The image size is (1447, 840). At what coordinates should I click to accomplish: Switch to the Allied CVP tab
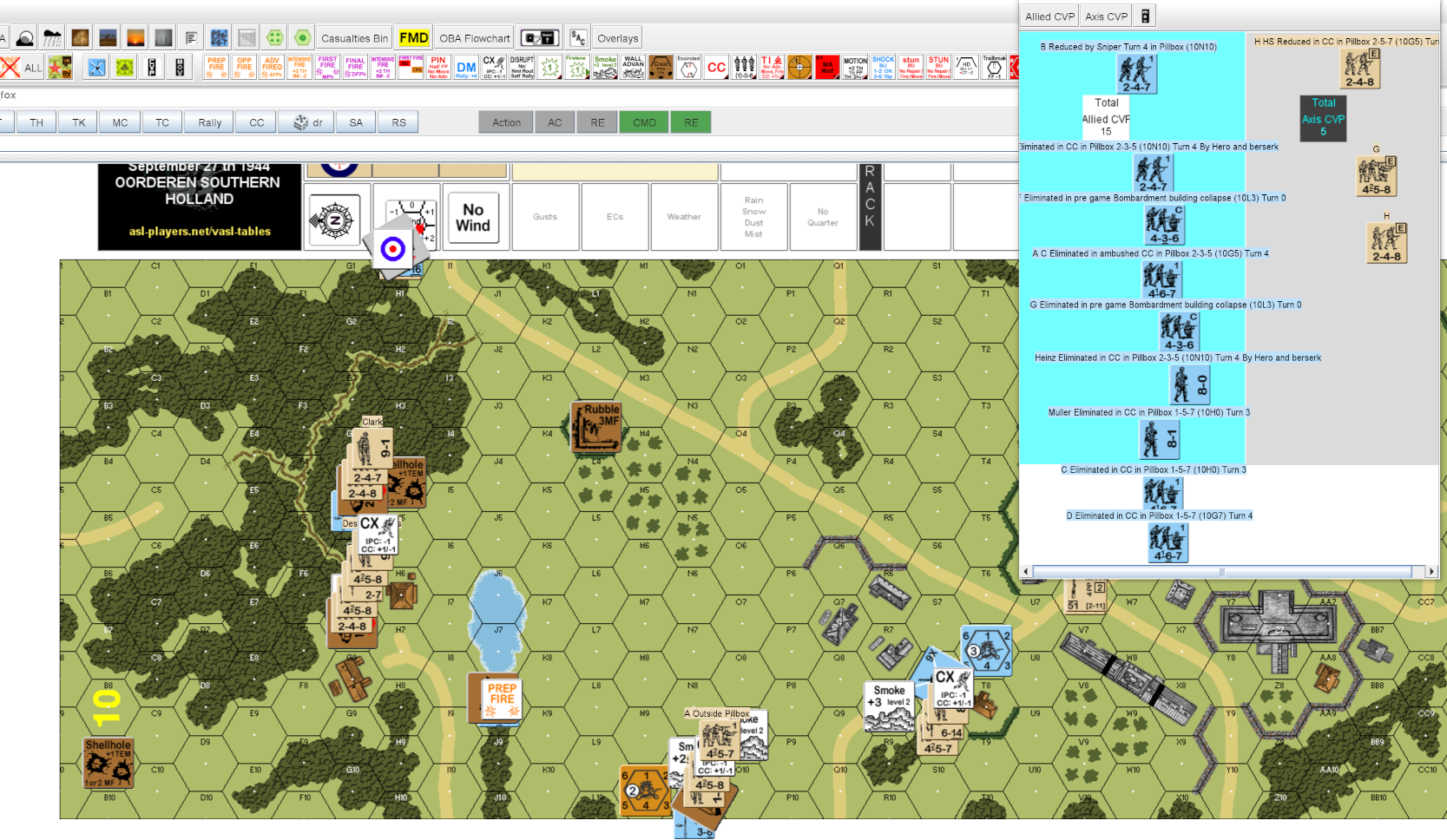pos(1049,16)
